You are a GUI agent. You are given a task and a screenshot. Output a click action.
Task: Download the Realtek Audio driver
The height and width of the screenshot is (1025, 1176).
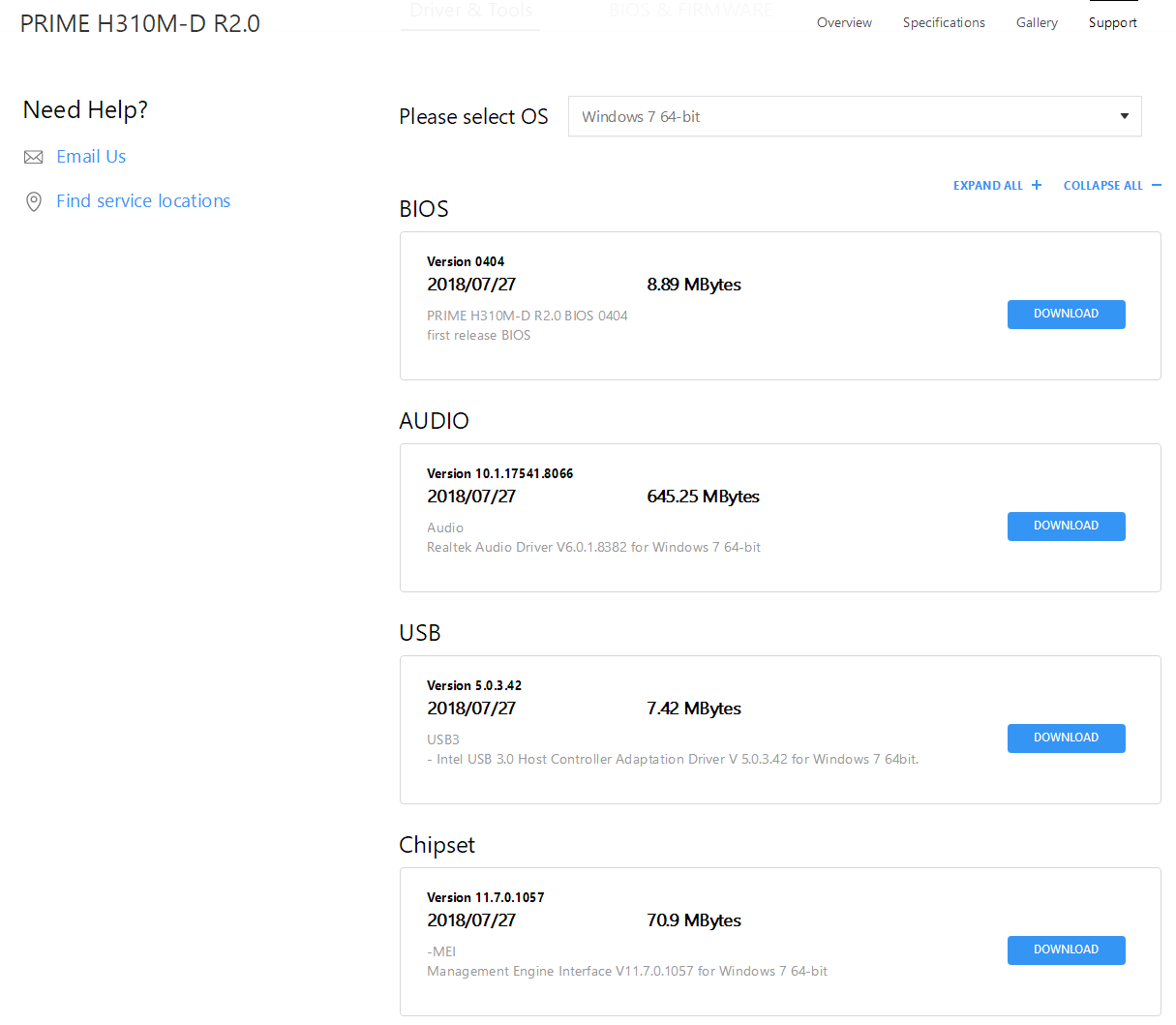click(1066, 526)
